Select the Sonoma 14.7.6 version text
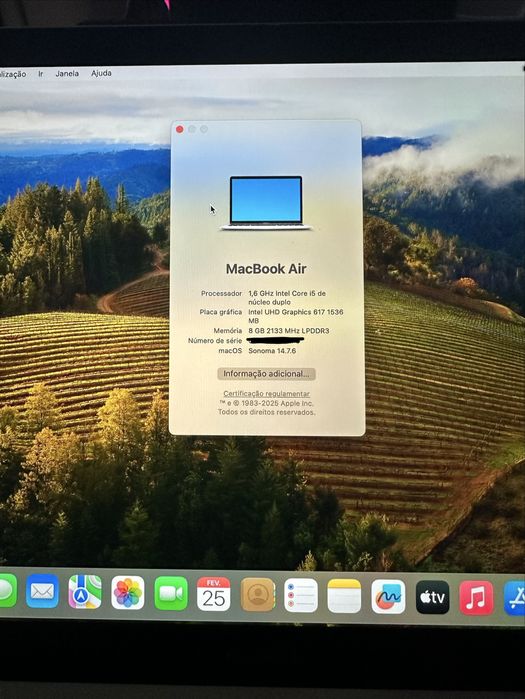This screenshot has width=525, height=699. pos(272,351)
